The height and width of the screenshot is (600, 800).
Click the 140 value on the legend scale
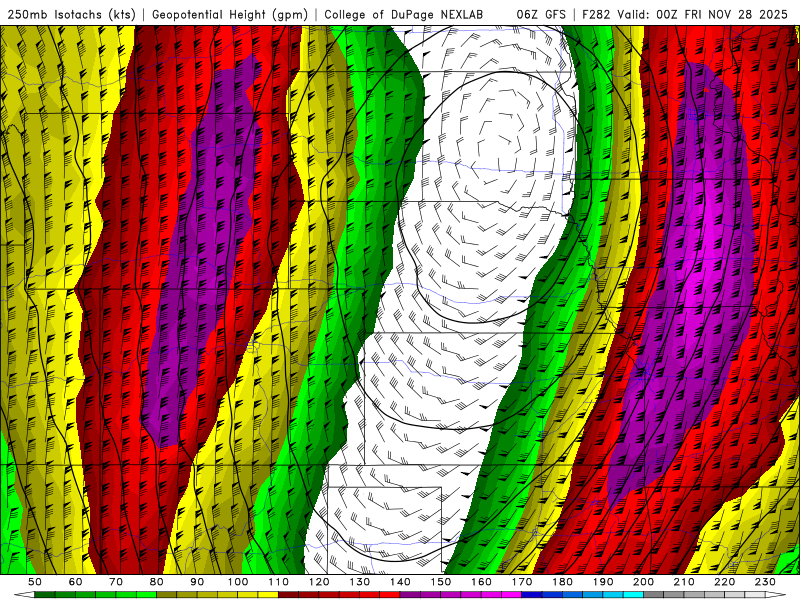400,582
